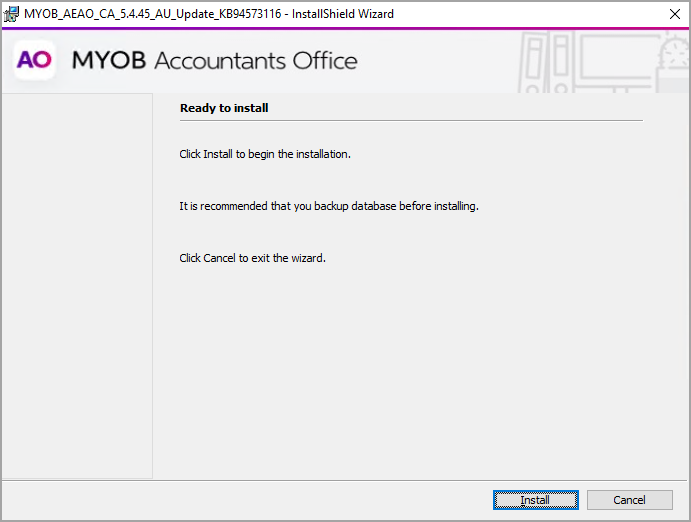Click the Ready to install heading
The width and height of the screenshot is (691, 522).
pyautogui.click(x=224, y=108)
